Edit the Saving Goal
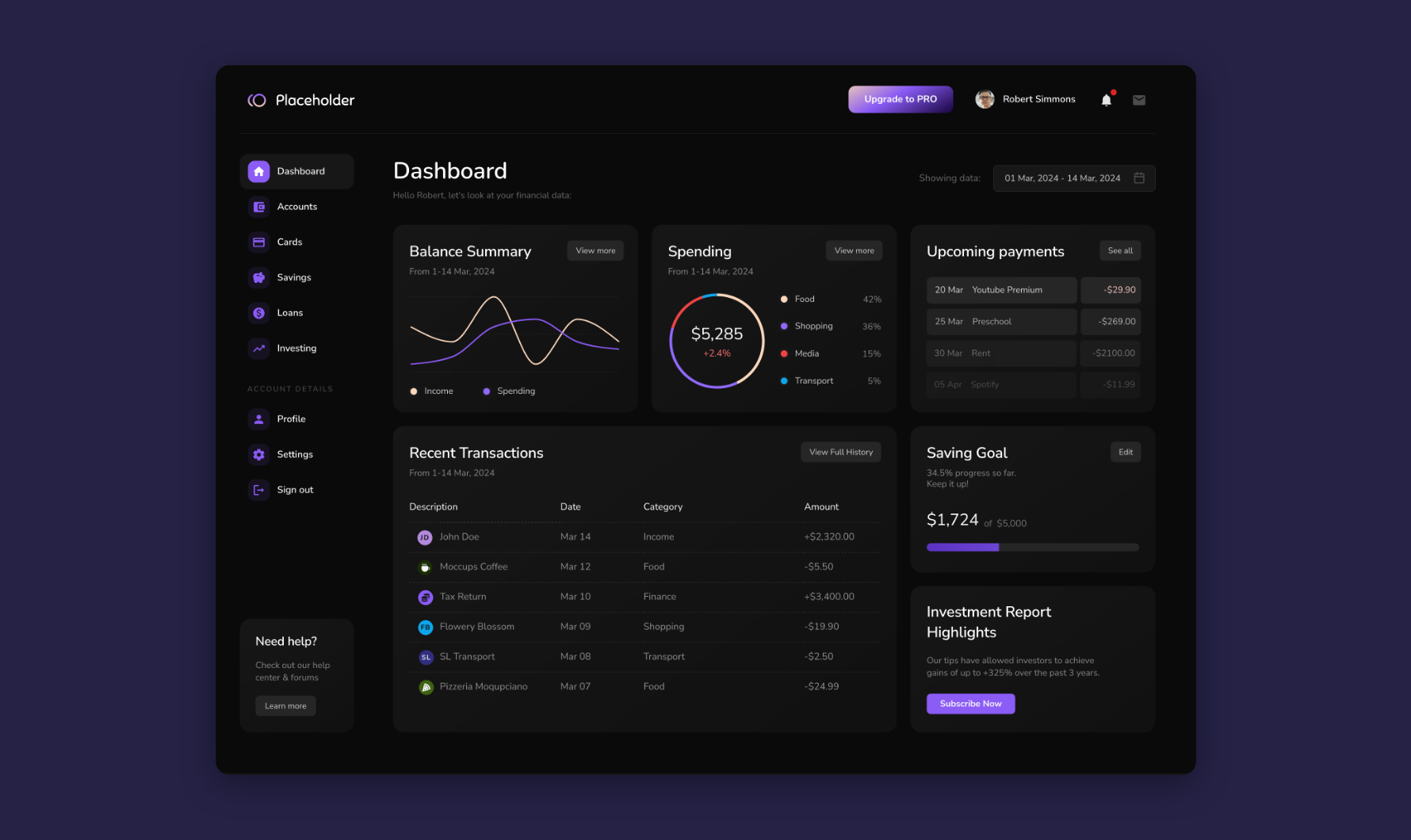Image resolution: width=1411 pixels, height=840 pixels. coord(1126,452)
